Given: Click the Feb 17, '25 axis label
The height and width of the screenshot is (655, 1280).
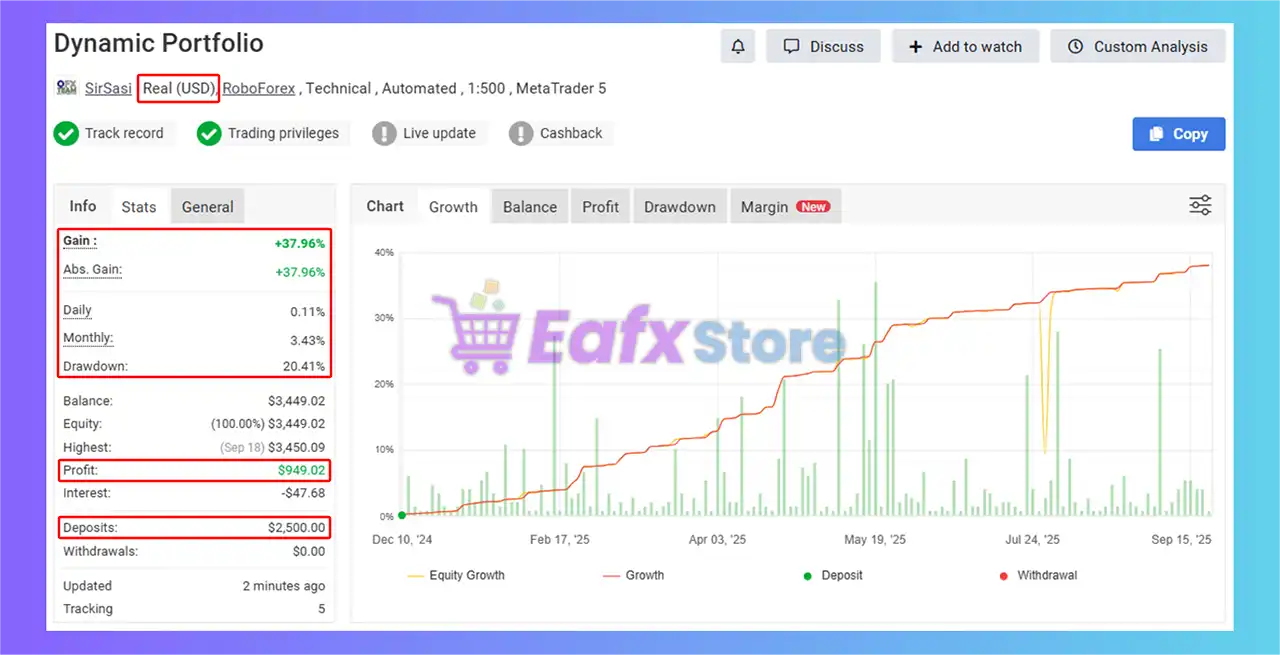Looking at the screenshot, I should [560, 539].
